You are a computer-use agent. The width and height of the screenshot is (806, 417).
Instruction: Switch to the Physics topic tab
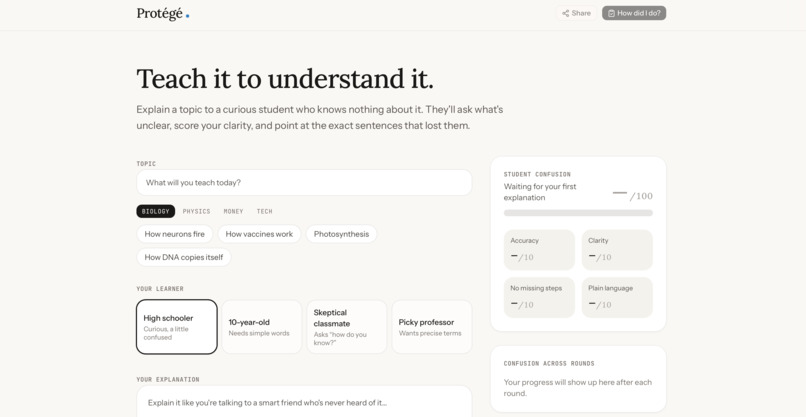coord(196,211)
